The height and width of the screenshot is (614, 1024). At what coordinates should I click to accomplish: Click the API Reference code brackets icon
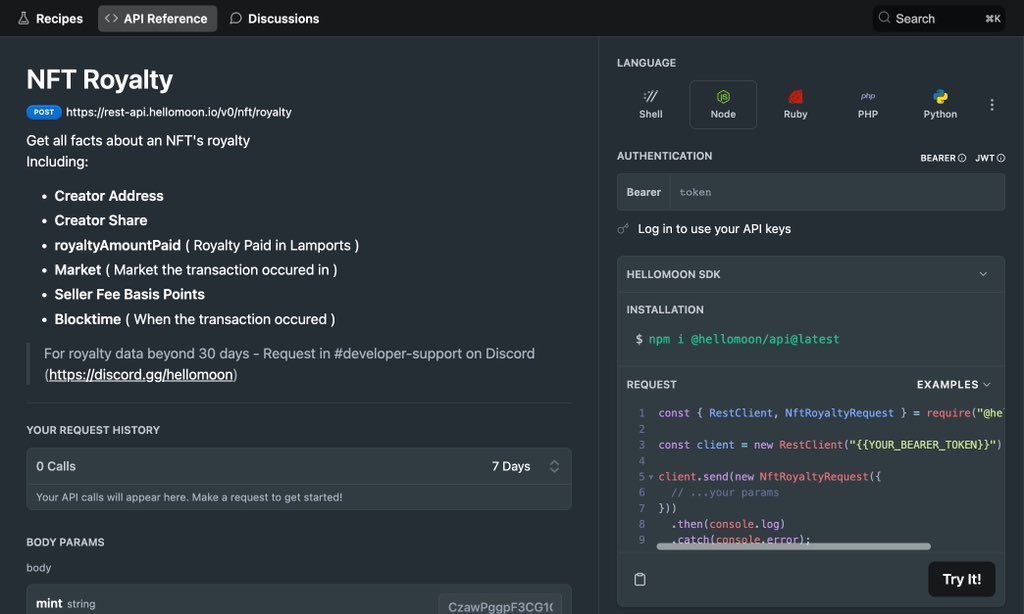click(111, 18)
